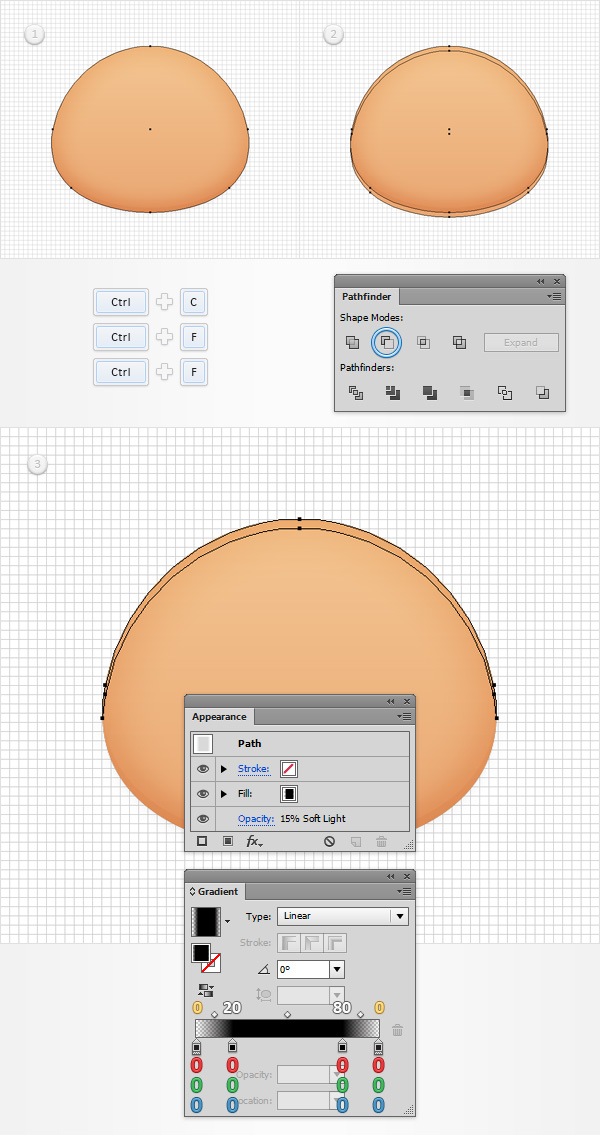Click the Minus Front shape mode icon
This screenshot has width=600, height=1135.
pyautogui.click(x=387, y=342)
